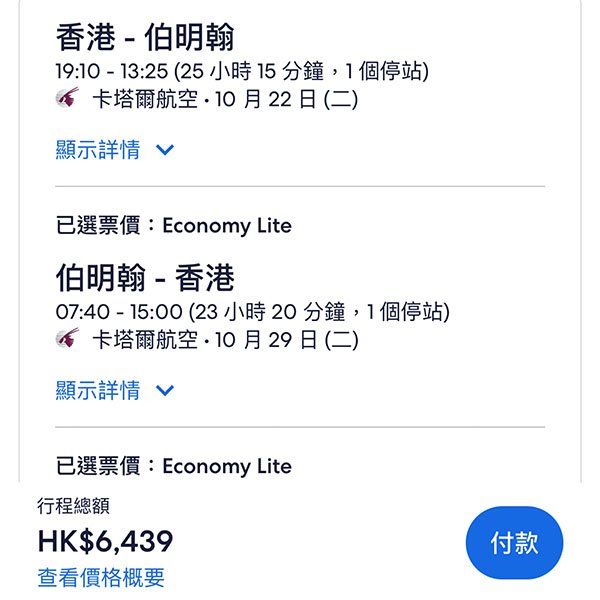The image size is (600, 600).
Task: Click the Qatar Airways logo for the Hong Kong to Birmingham flight
Action: pyautogui.click(x=67, y=100)
